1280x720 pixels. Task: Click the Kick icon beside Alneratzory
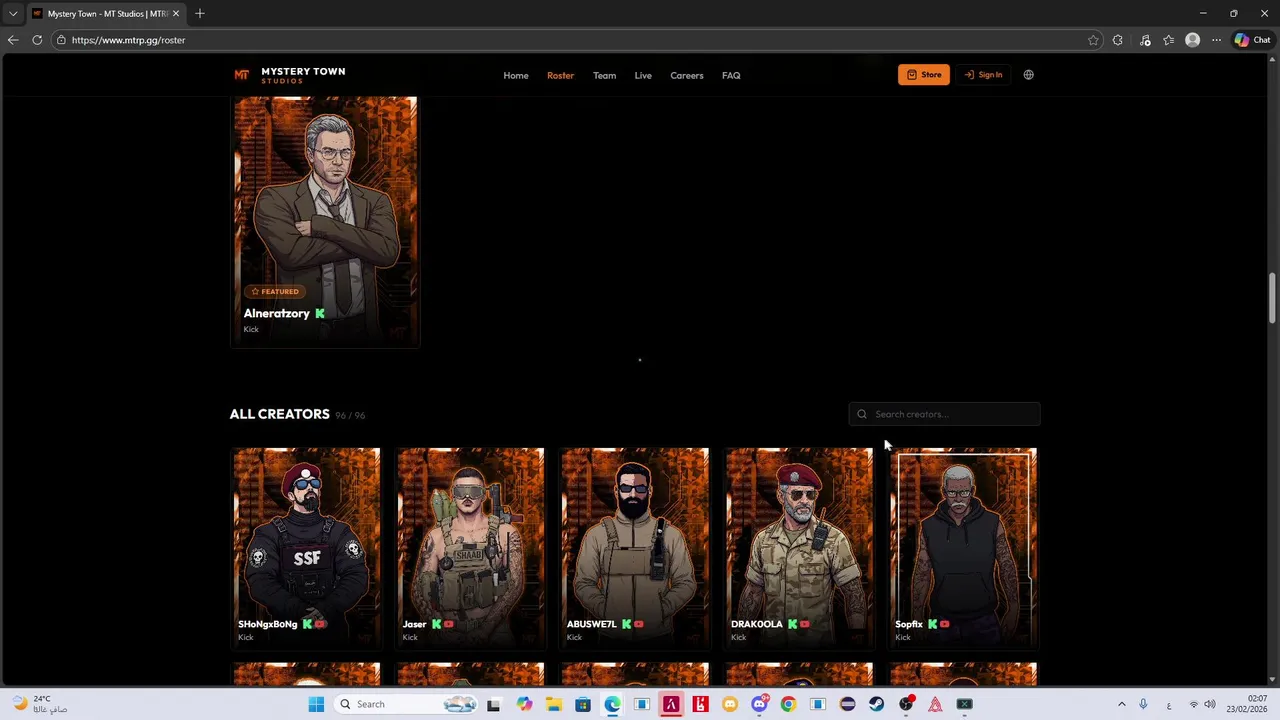(x=320, y=313)
